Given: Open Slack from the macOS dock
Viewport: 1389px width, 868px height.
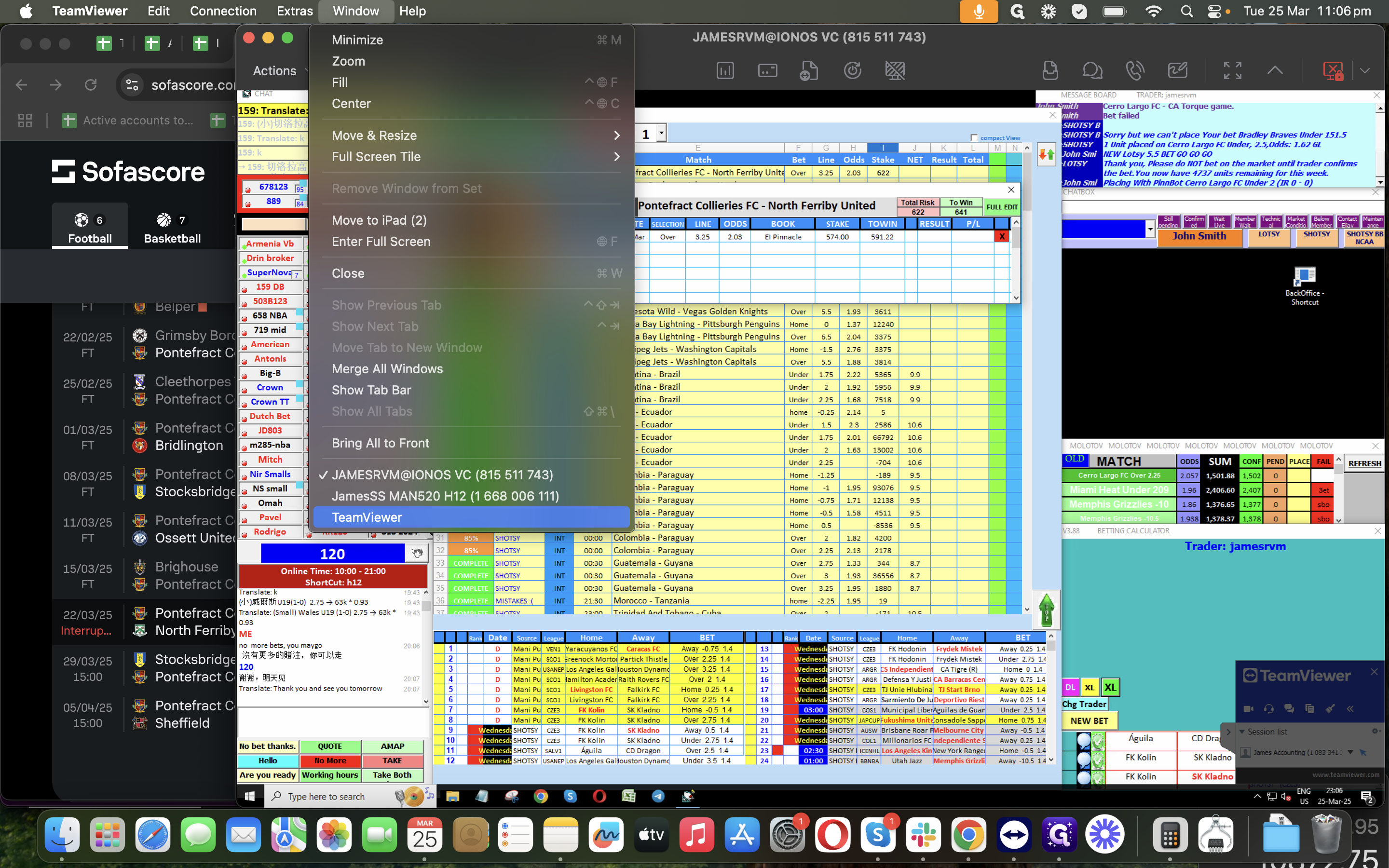Looking at the screenshot, I should (923, 834).
